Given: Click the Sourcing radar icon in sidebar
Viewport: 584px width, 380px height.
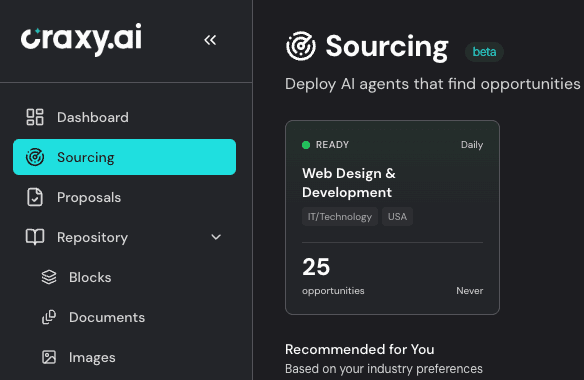Looking at the screenshot, I should coord(35,157).
